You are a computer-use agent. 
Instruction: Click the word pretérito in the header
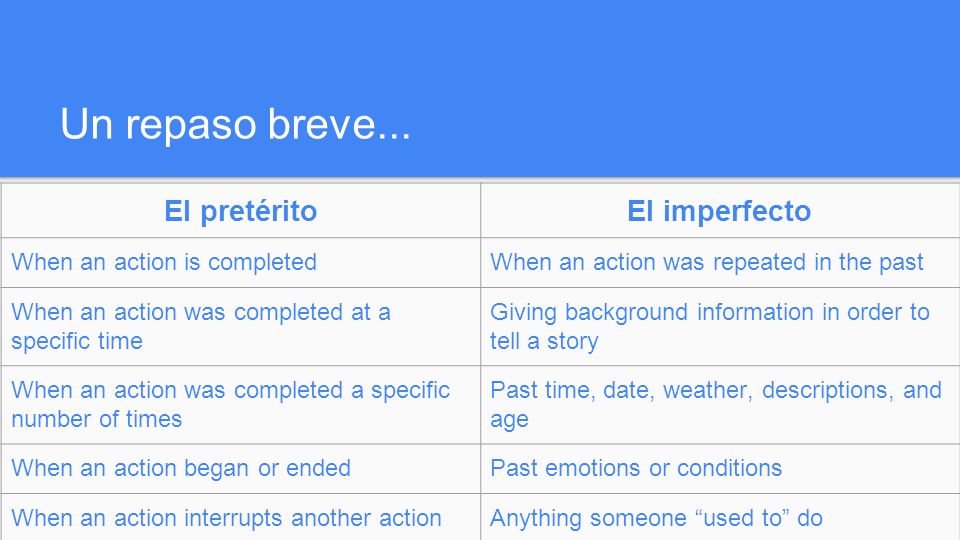point(258,211)
